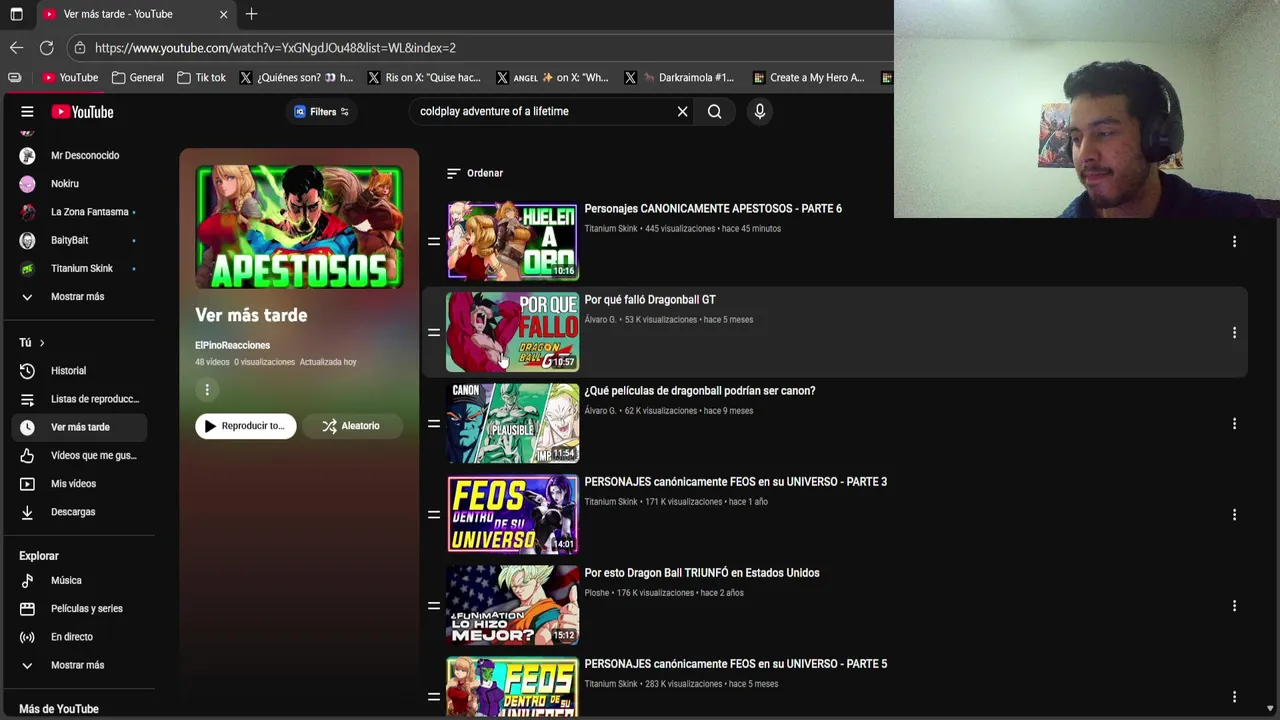
Task: Open Películas y series under Explorar
Action: click(x=80, y=608)
